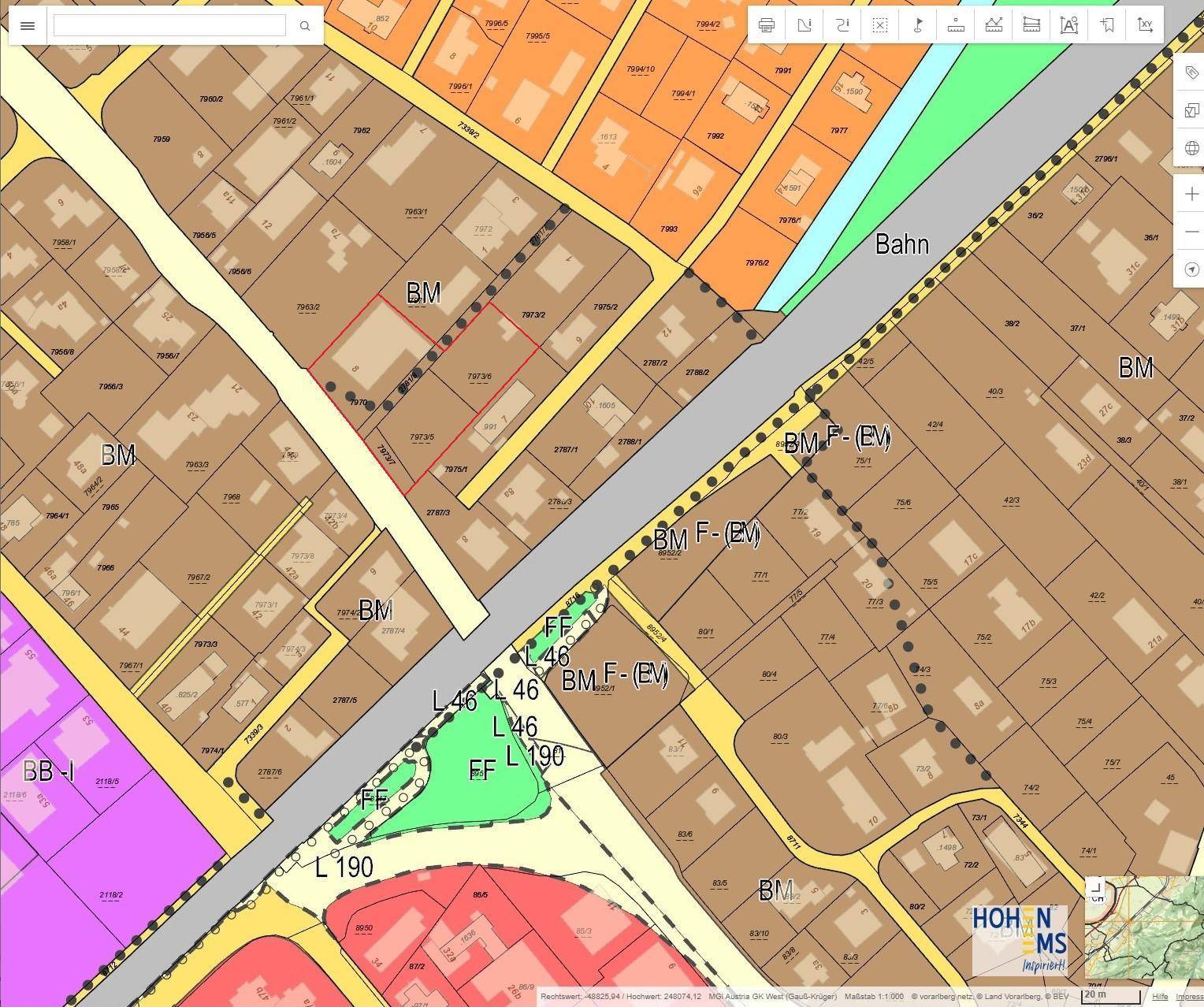Add a bookmark for current view
This screenshot has width=1204, height=1007.
click(x=1107, y=25)
